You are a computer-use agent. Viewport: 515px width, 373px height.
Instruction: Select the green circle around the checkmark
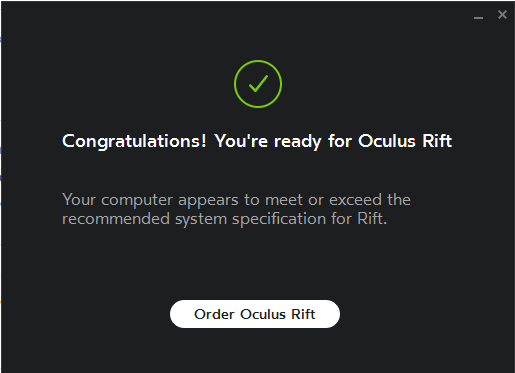pyautogui.click(x=258, y=84)
